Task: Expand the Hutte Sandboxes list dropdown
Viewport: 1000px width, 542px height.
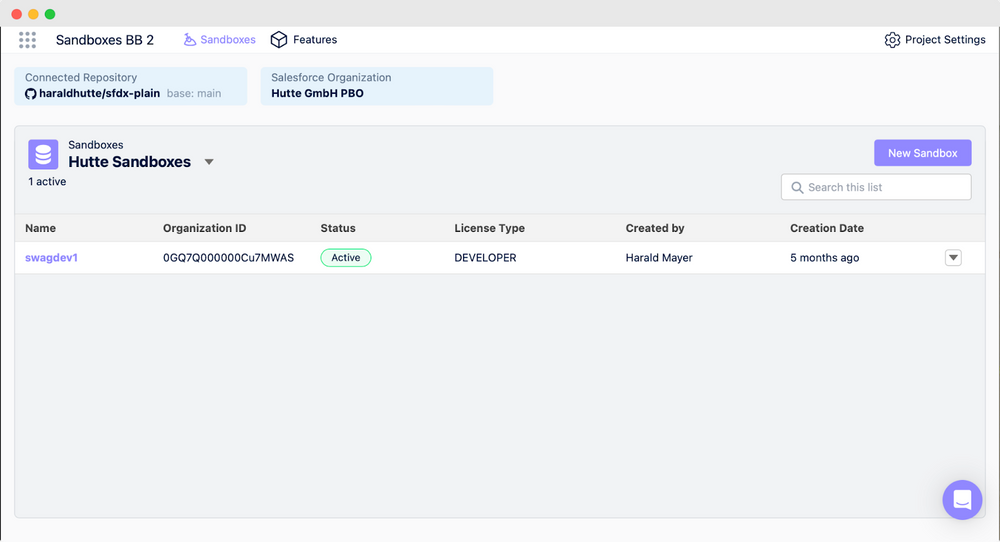Action: coord(209,162)
